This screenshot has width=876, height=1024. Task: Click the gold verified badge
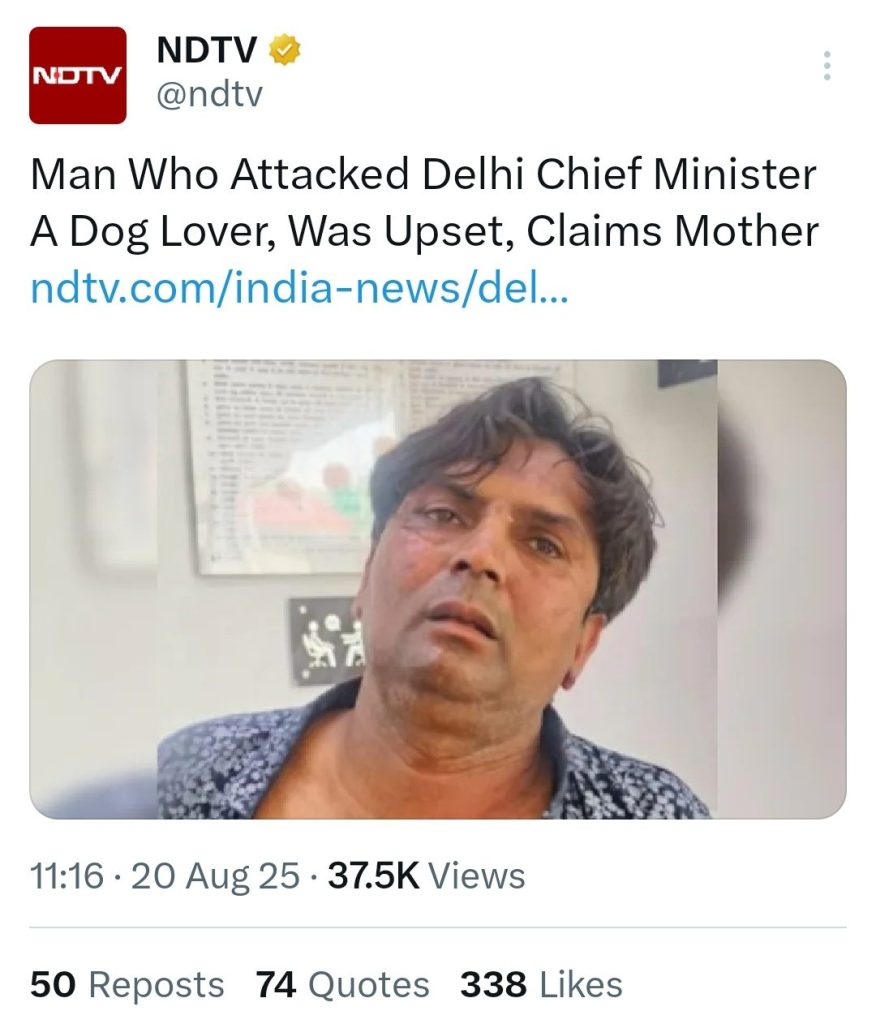pyautogui.click(x=286, y=49)
